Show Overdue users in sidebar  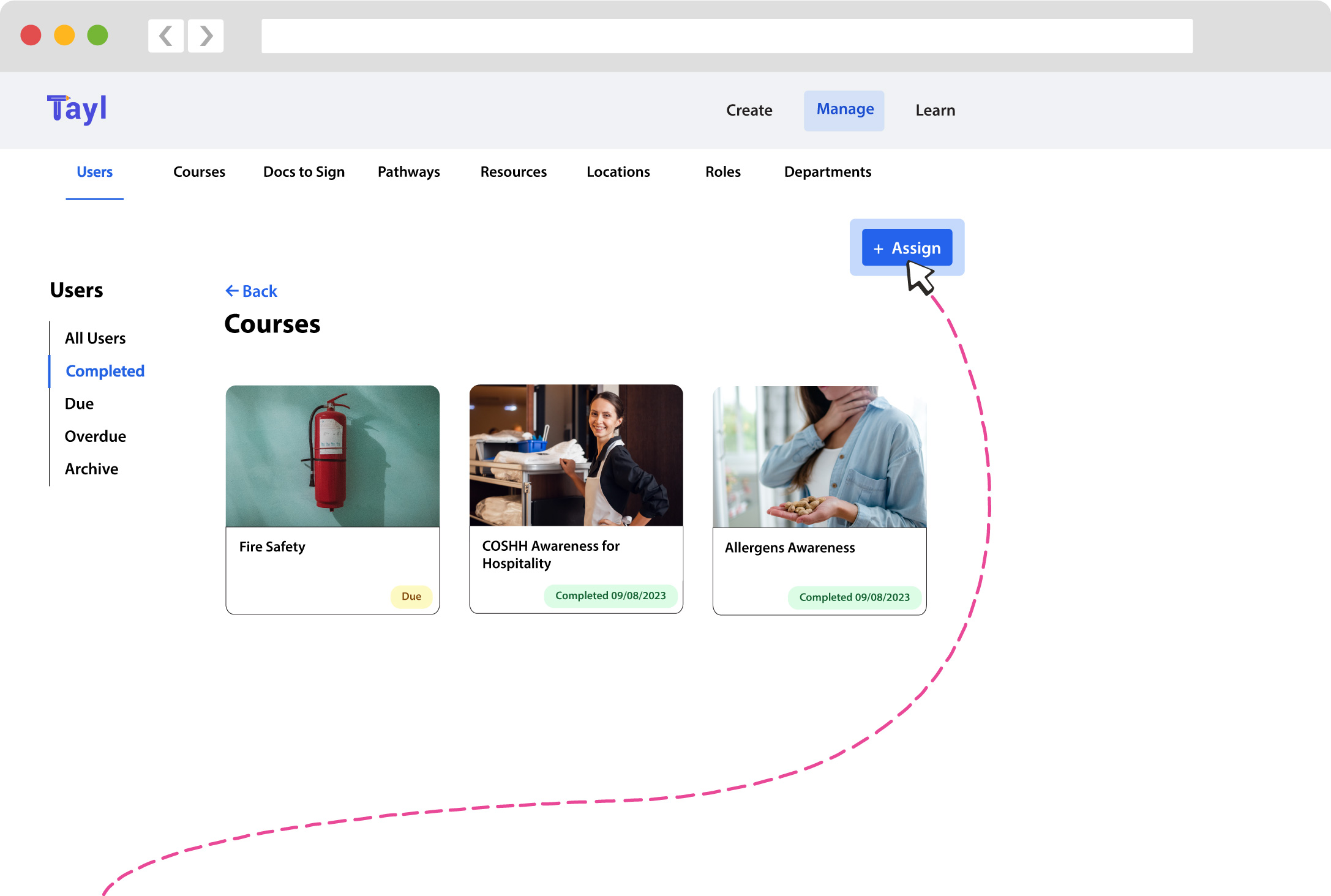[x=95, y=436]
